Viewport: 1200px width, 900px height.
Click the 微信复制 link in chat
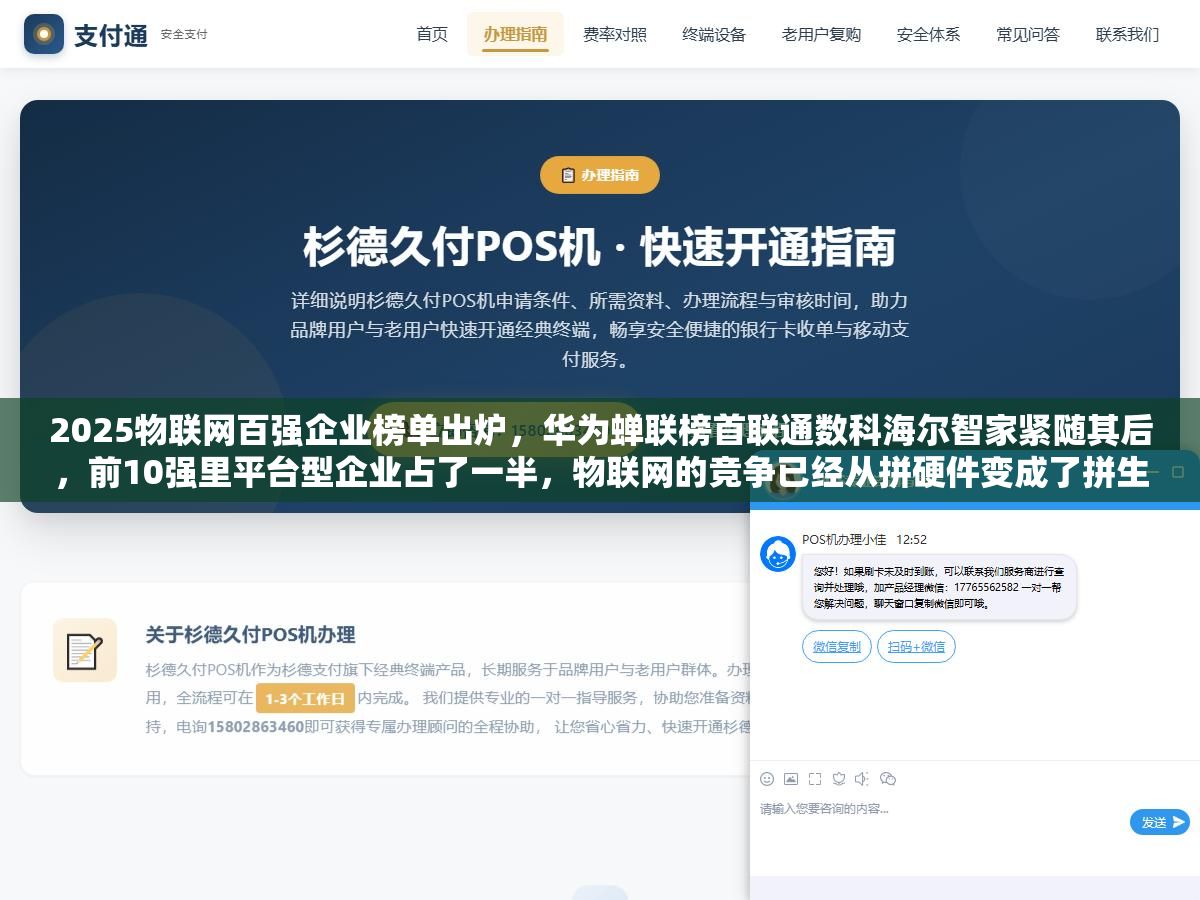tap(837, 647)
